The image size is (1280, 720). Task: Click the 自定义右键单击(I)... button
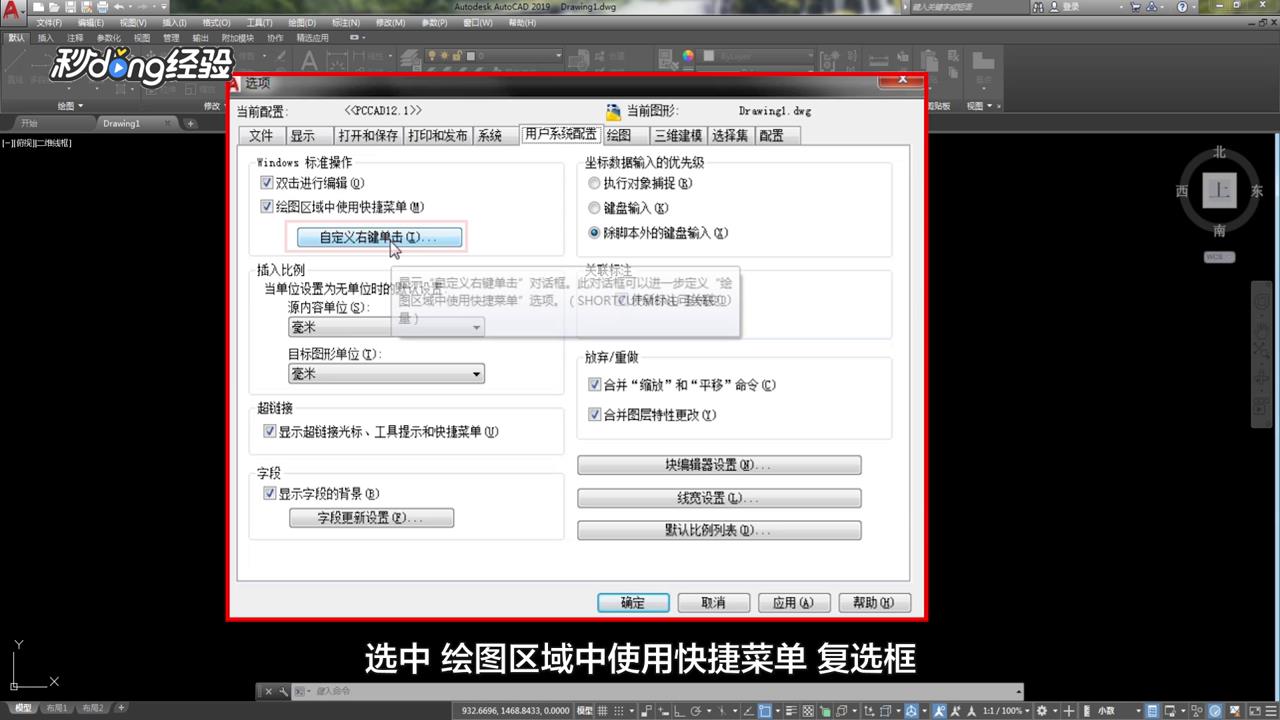click(x=379, y=238)
